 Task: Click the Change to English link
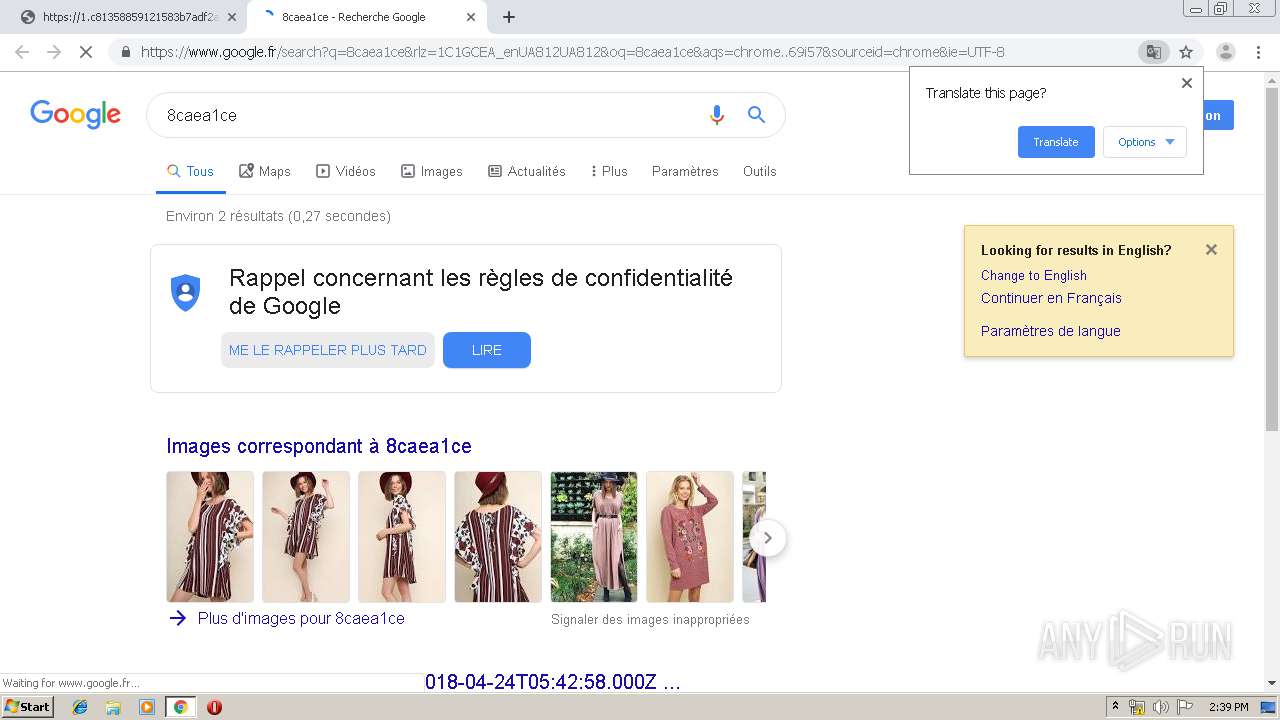1034,275
